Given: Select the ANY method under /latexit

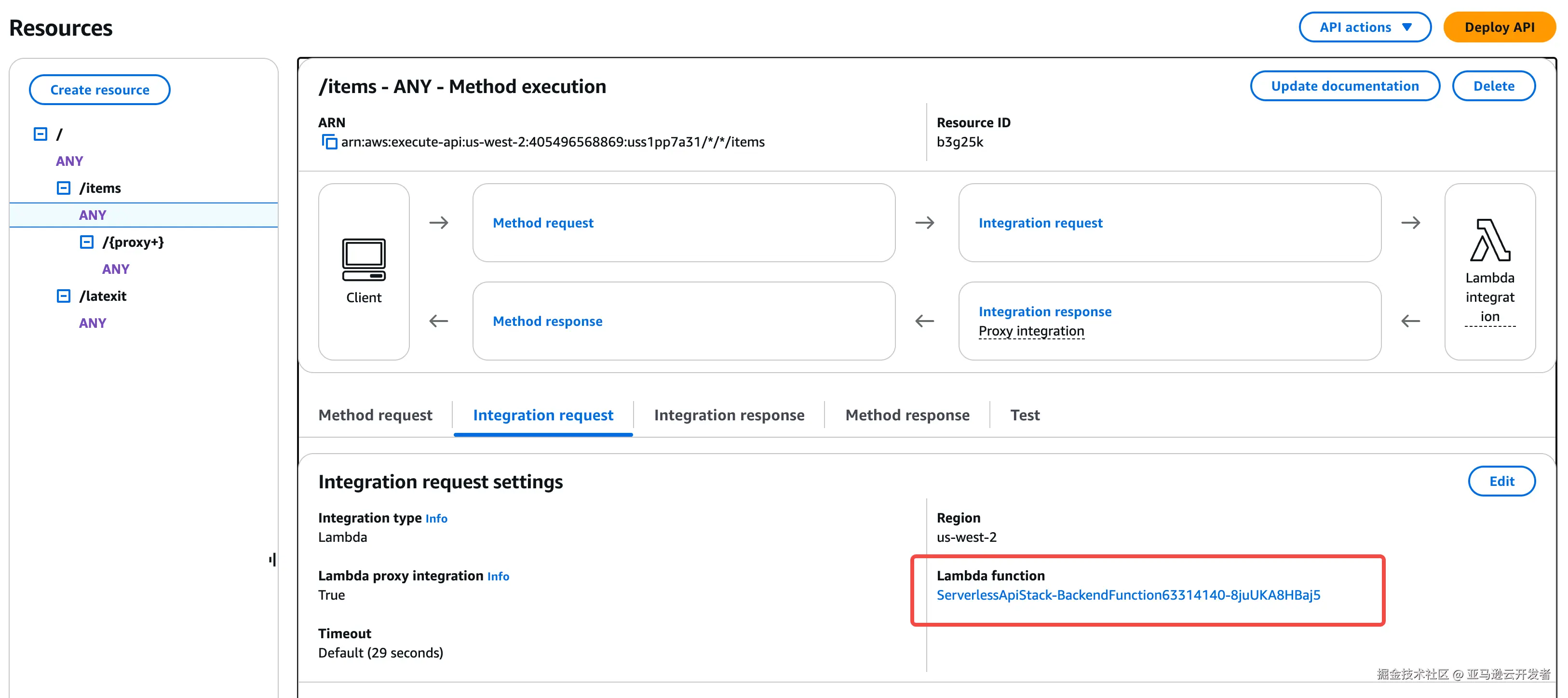Looking at the screenshot, I should coord(93,323).
